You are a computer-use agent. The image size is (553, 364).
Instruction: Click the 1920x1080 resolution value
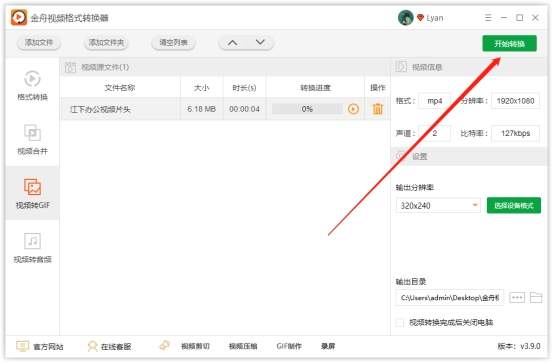(x=515, y=101)
